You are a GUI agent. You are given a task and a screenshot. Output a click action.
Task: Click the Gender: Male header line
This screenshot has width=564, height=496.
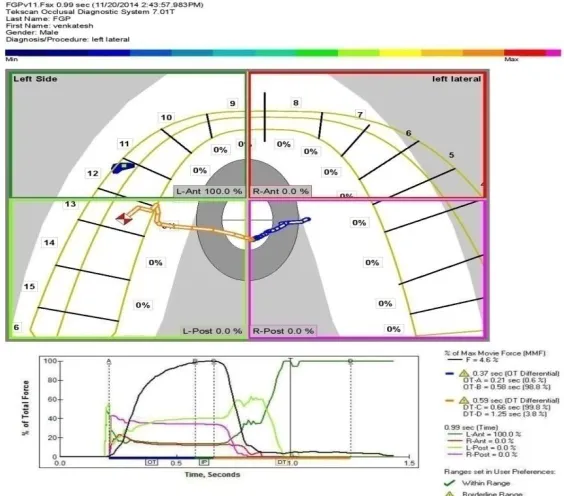32,32
